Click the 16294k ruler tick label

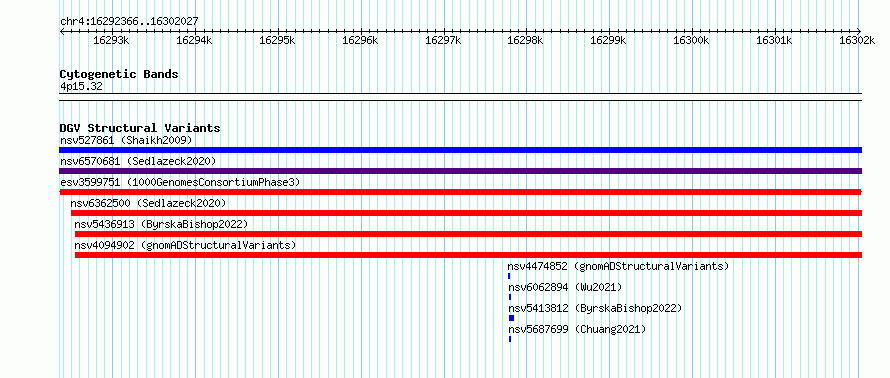pyautogui.click(x=194, y=41)
